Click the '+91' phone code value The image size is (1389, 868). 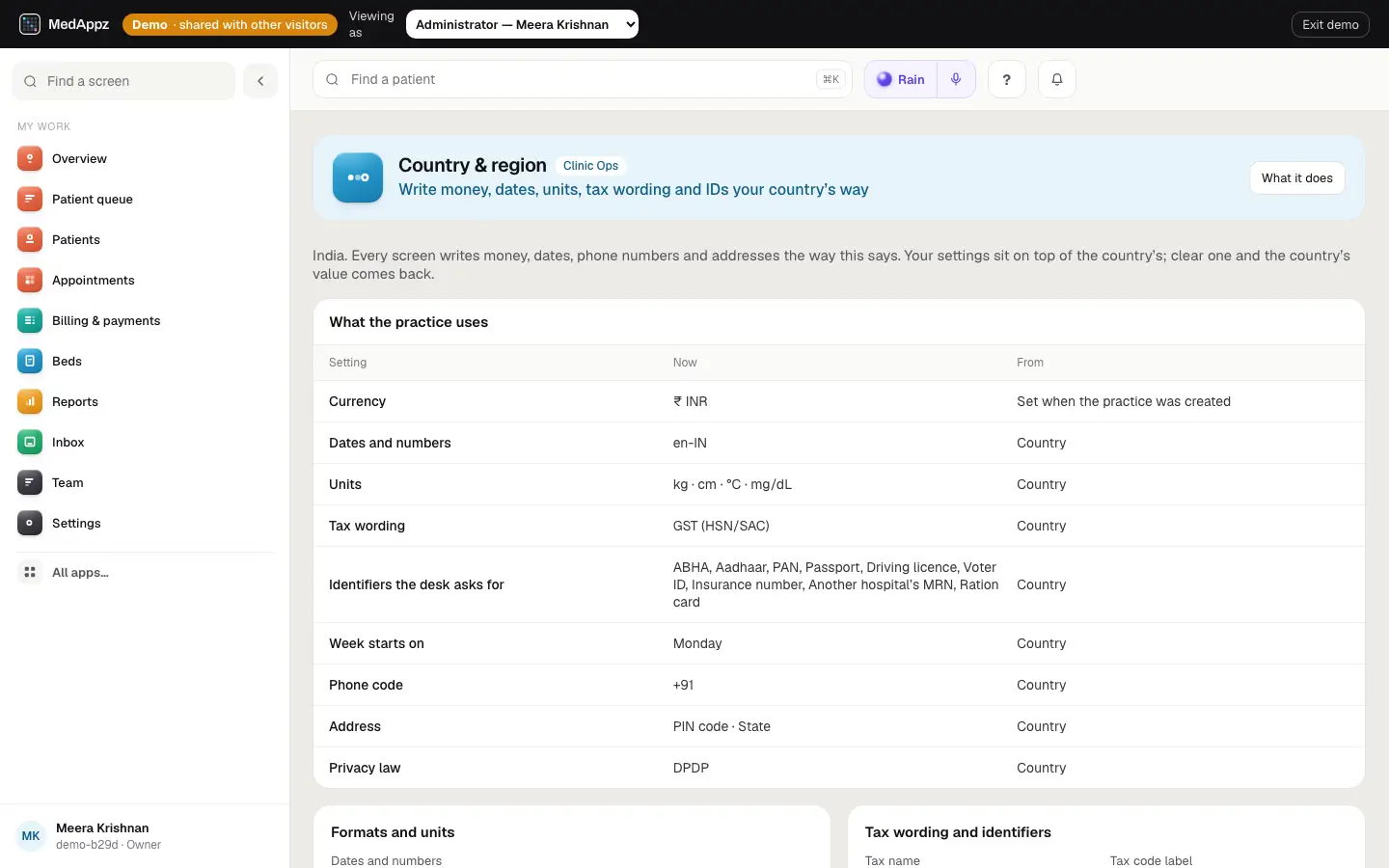tap(683, 686)
